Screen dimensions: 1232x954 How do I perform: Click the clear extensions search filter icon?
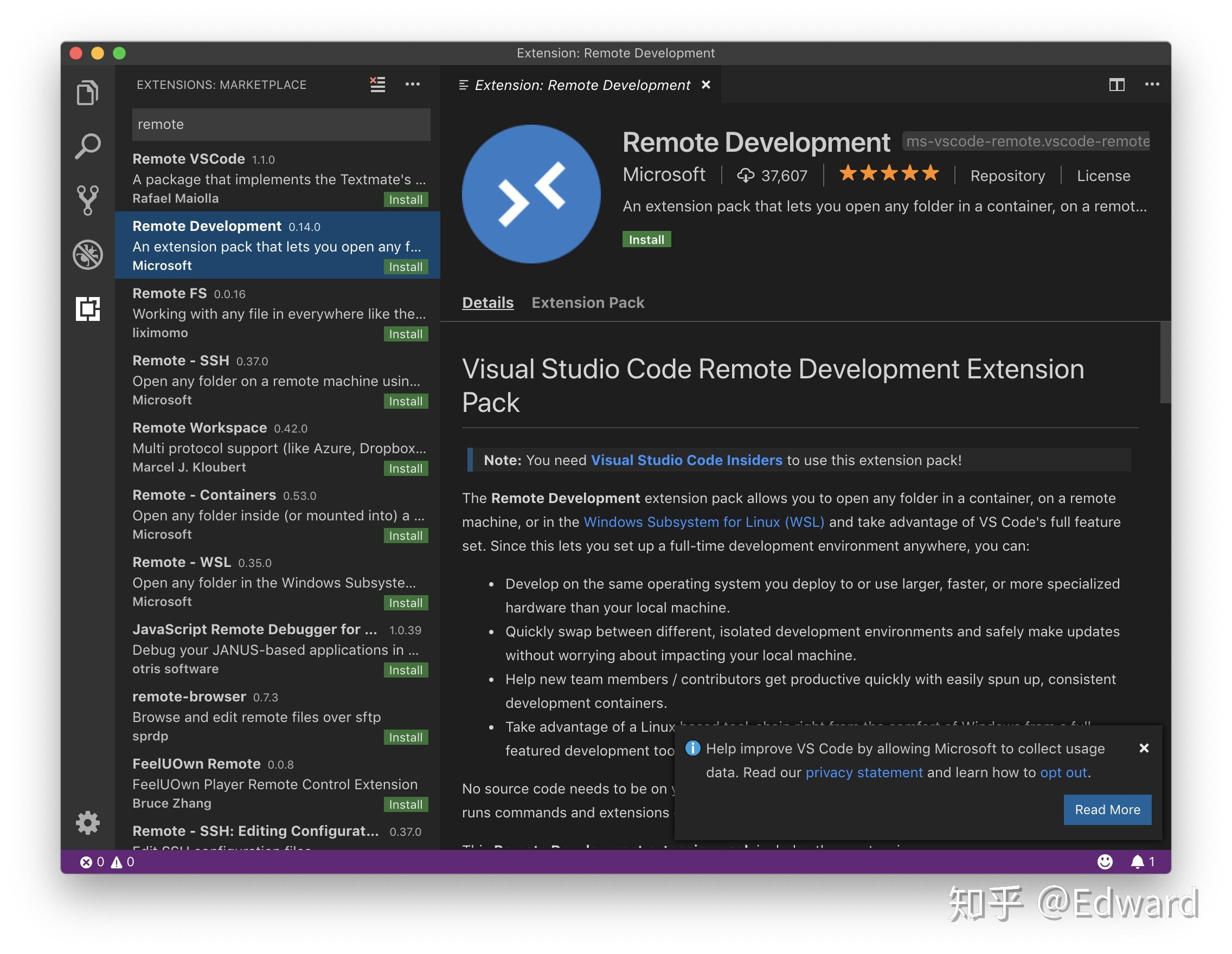tap(377, 85)
